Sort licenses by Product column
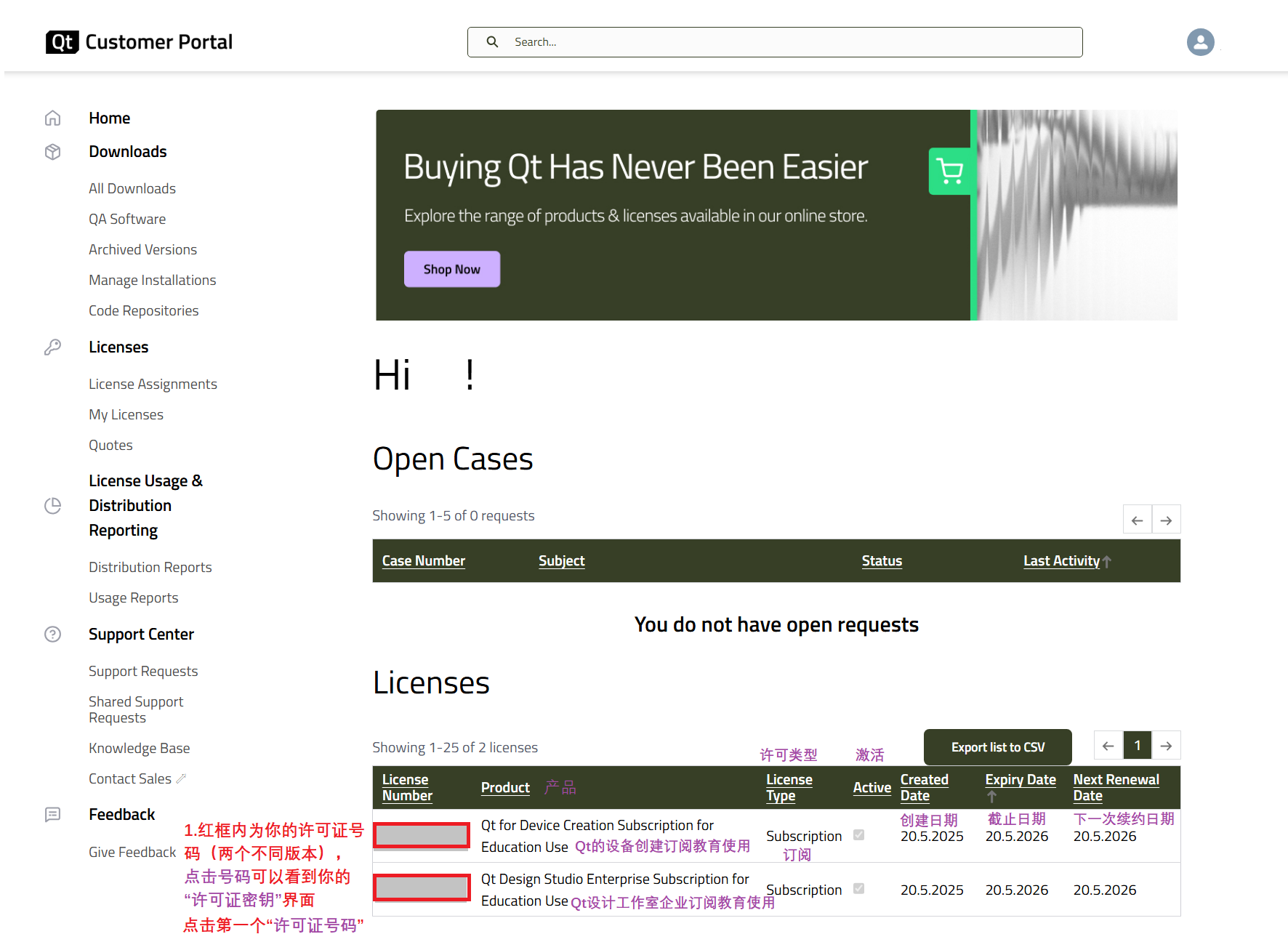This screenshot has width=1288, height=942. point(505,787)
